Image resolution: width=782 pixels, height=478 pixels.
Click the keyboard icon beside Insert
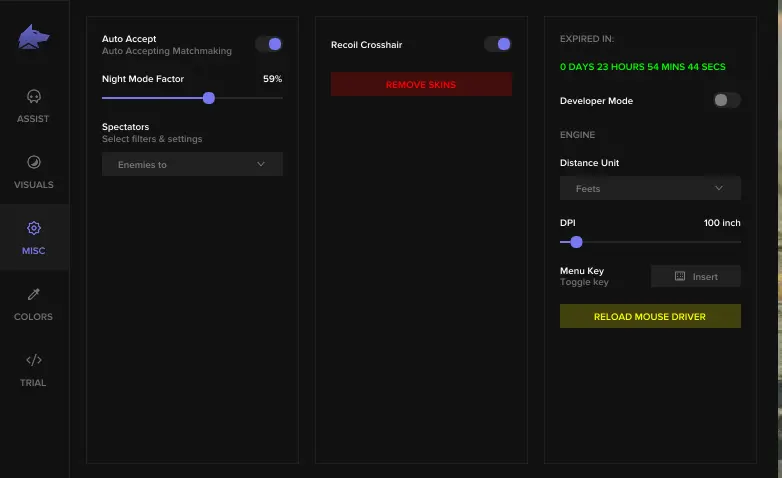click(679, 277)
